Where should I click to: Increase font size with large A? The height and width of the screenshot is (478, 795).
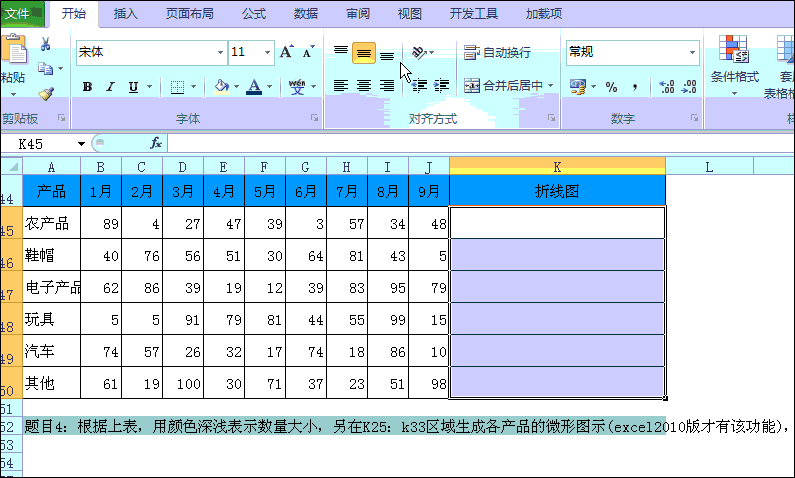(286, 52)
